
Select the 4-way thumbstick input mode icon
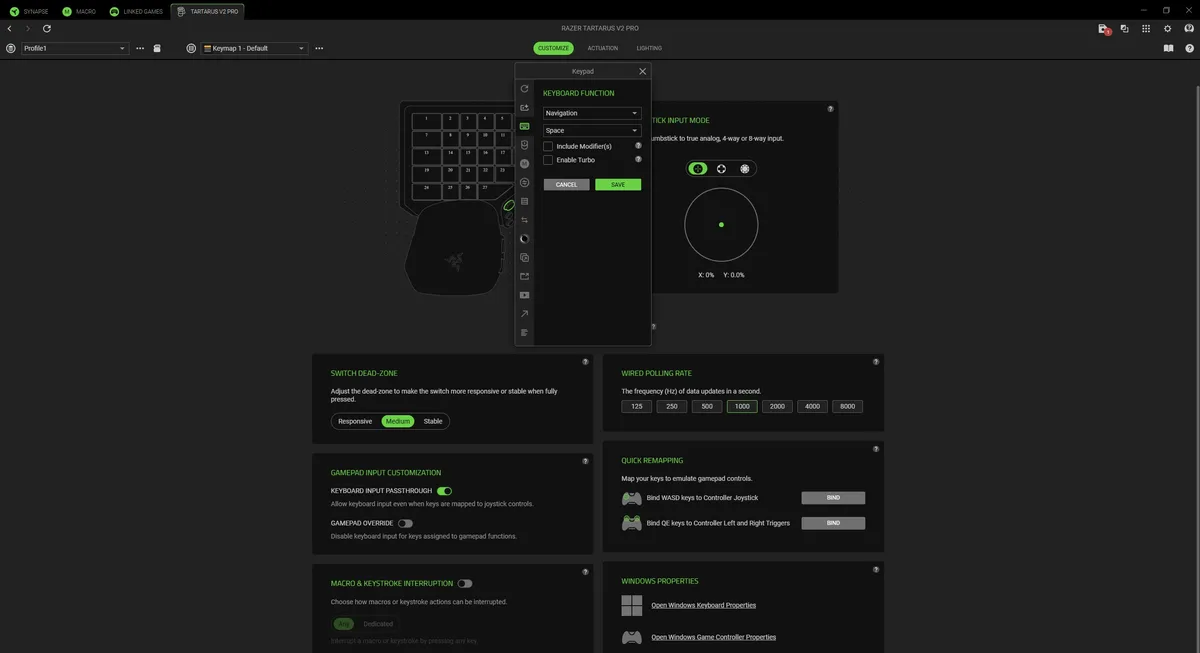[x=721, y=169]
